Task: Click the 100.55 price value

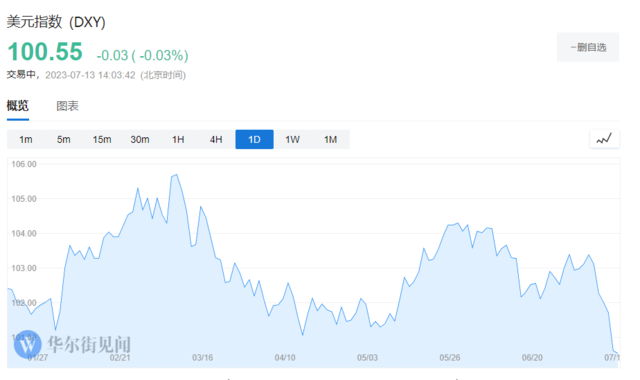Action: coord(45,52)
